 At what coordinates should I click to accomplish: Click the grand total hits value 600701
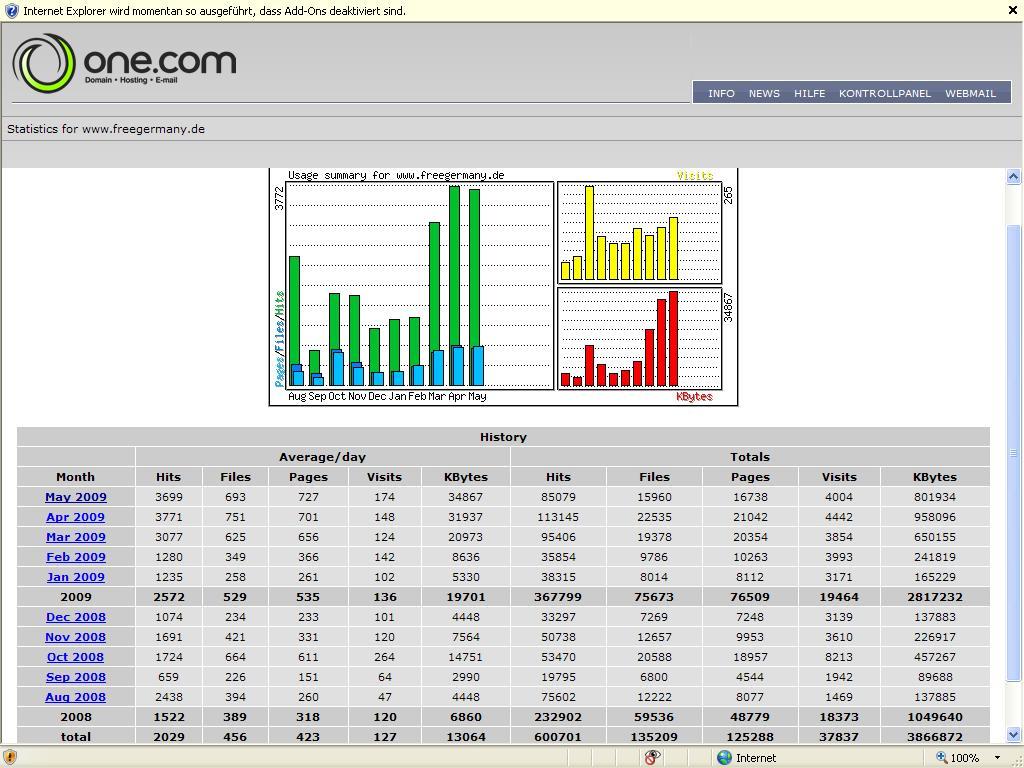558,737
